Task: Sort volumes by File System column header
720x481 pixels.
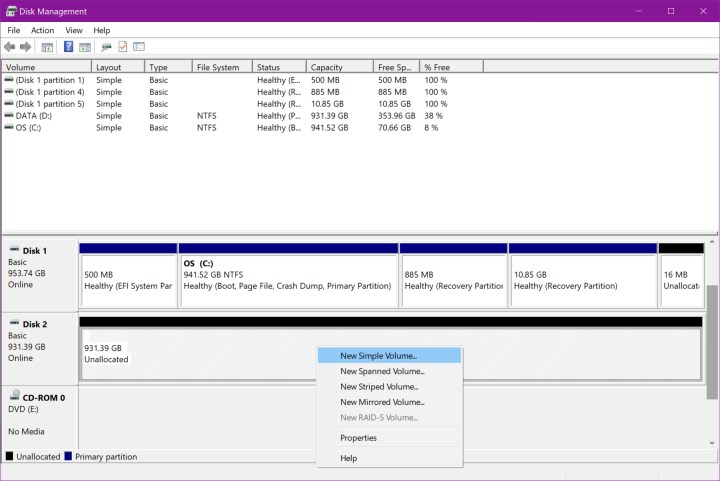Action: click(x=218, y=67)
